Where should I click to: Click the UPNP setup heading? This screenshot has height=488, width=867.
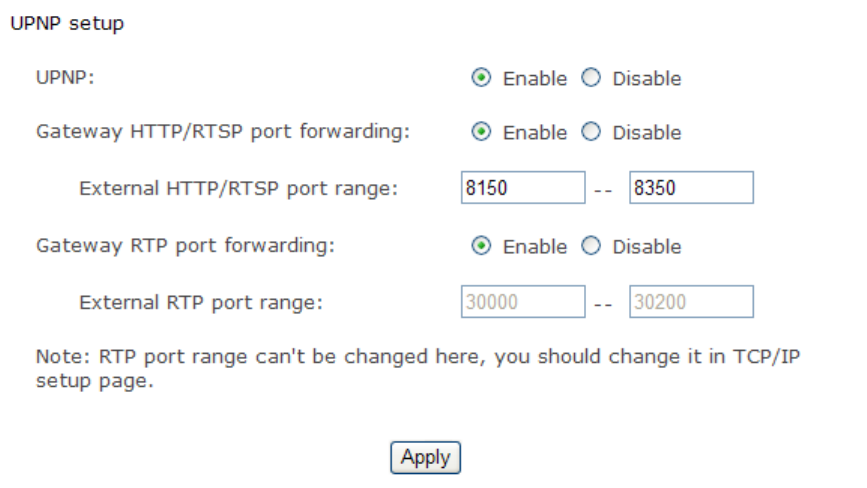pyautogui.click(x=67, y=24)
